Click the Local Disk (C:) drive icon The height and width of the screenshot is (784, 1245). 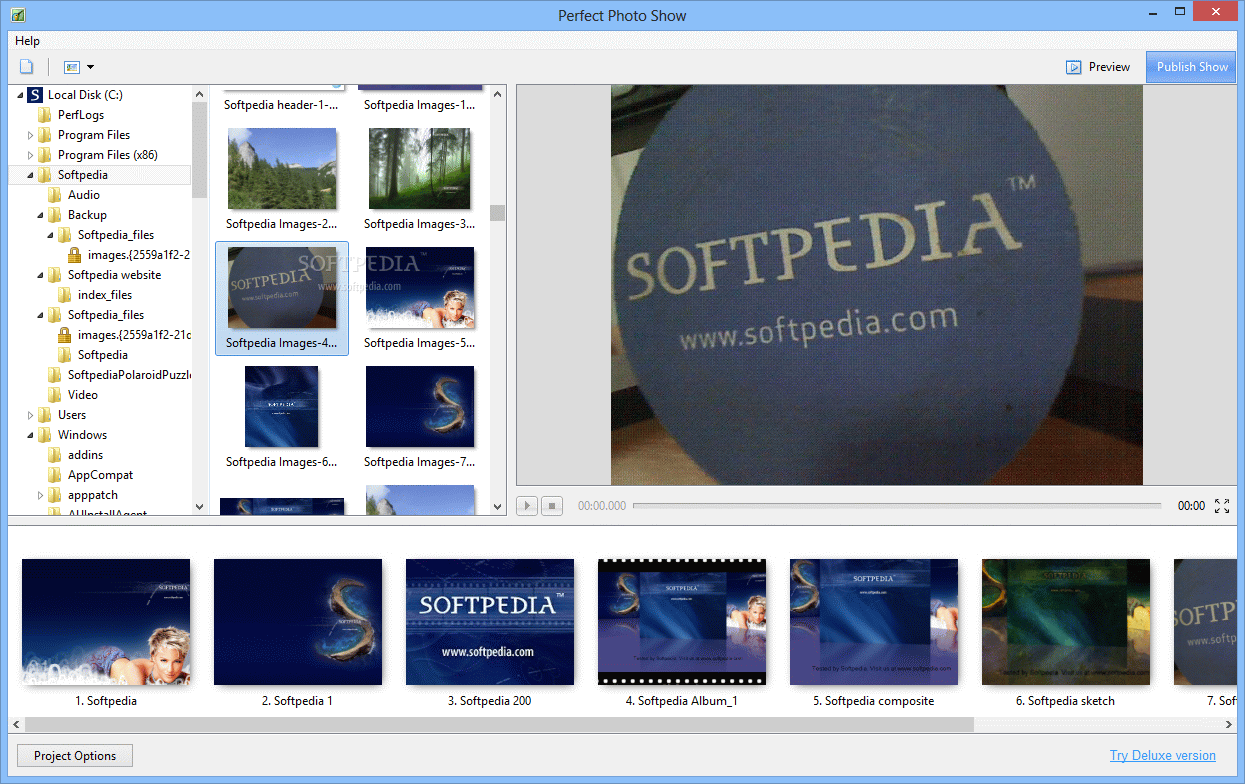35,95
